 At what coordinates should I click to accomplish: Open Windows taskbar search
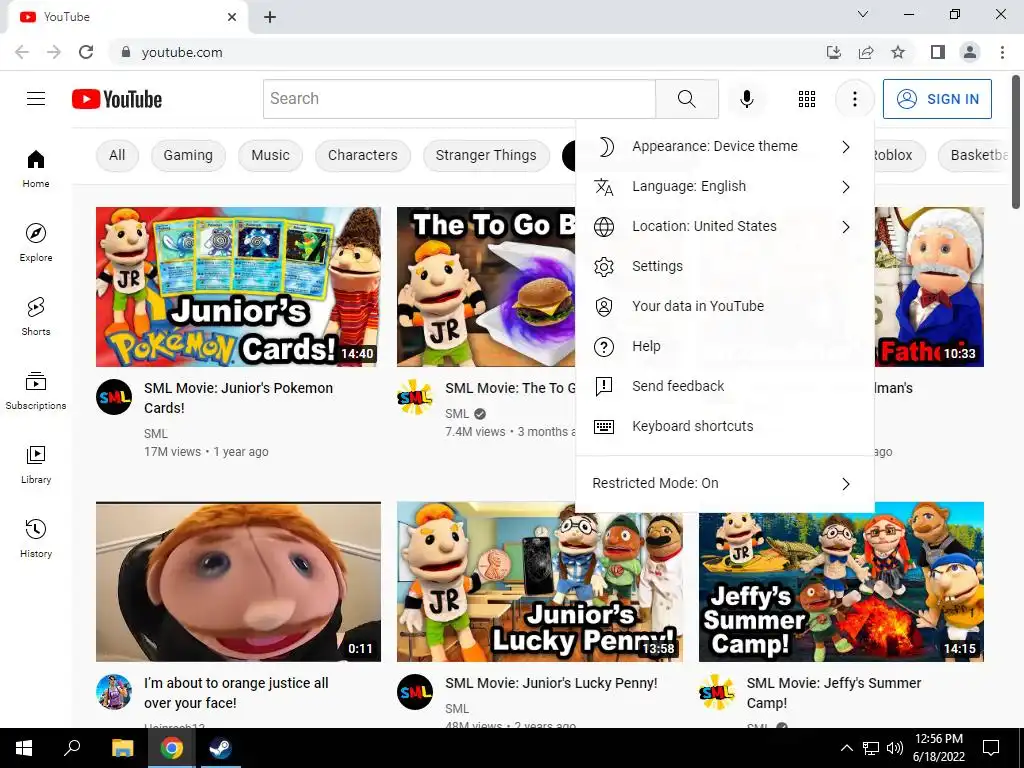[72, 748]
